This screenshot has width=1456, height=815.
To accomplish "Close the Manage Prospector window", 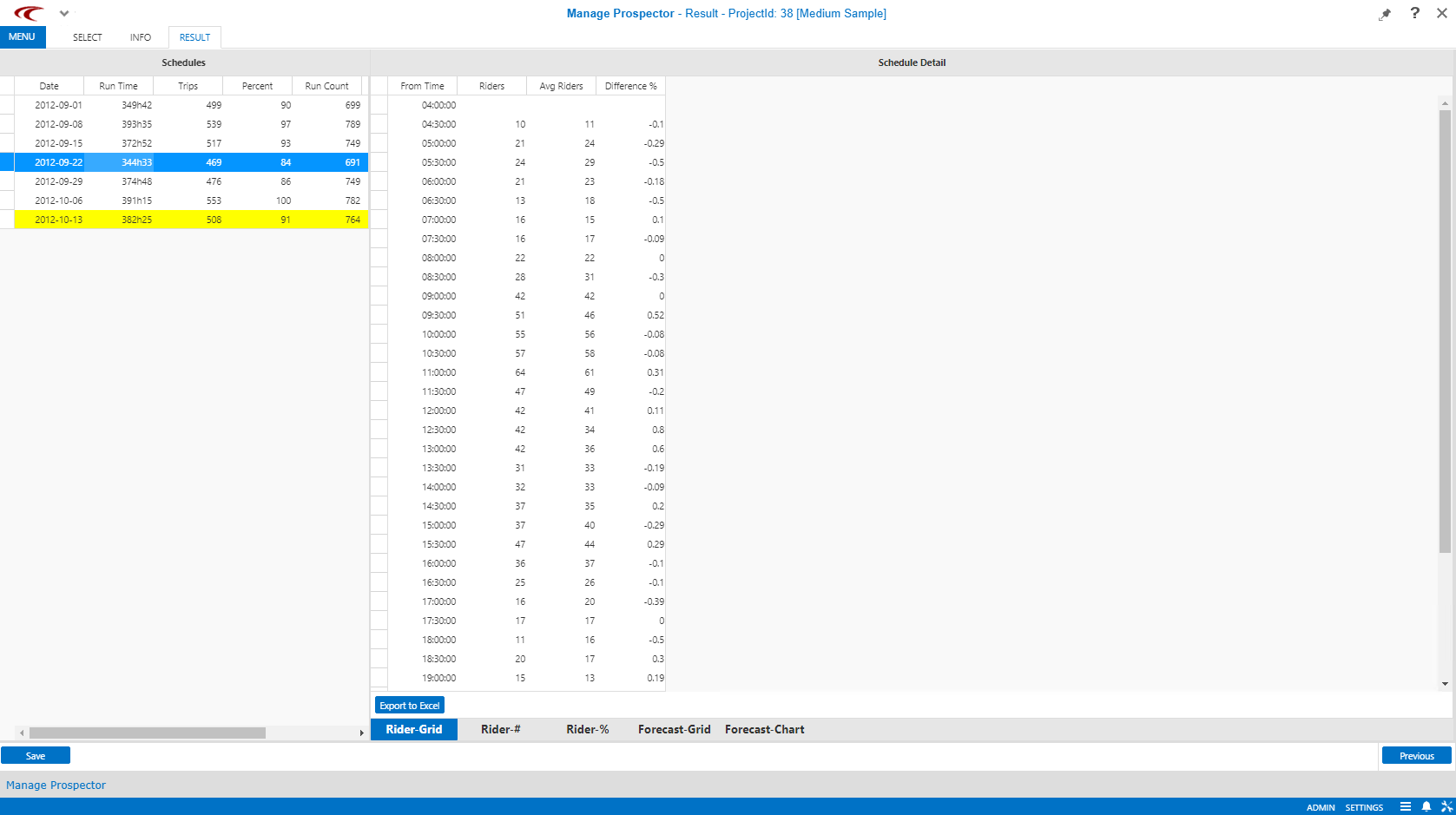I will click(x=1442, y=13).
